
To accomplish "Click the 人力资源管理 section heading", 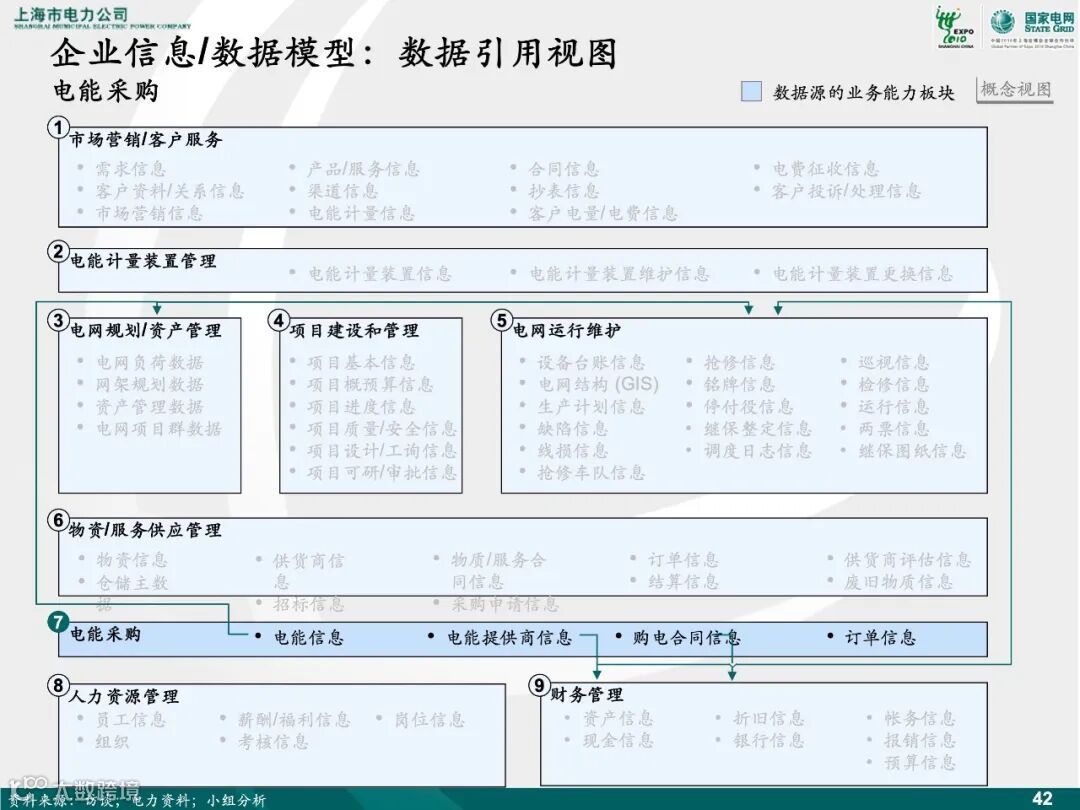I will 124,696.
